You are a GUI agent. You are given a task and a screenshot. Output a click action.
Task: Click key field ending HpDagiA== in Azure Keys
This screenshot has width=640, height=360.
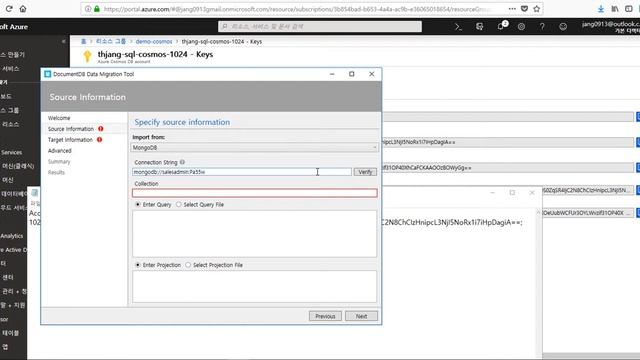click(x=508, y=142)
